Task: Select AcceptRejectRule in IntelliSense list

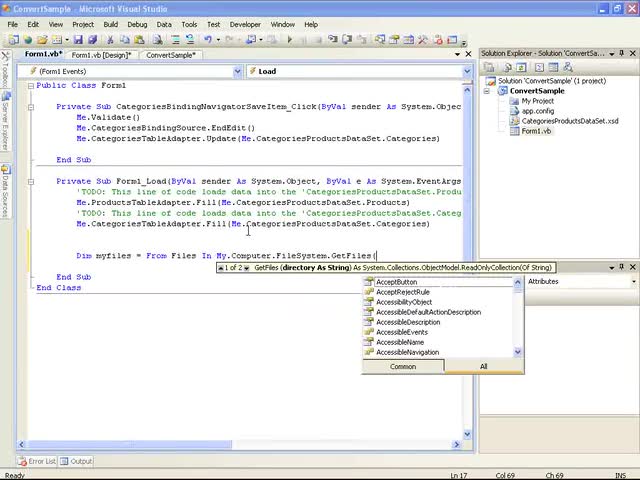Action: tap(437, 292)
